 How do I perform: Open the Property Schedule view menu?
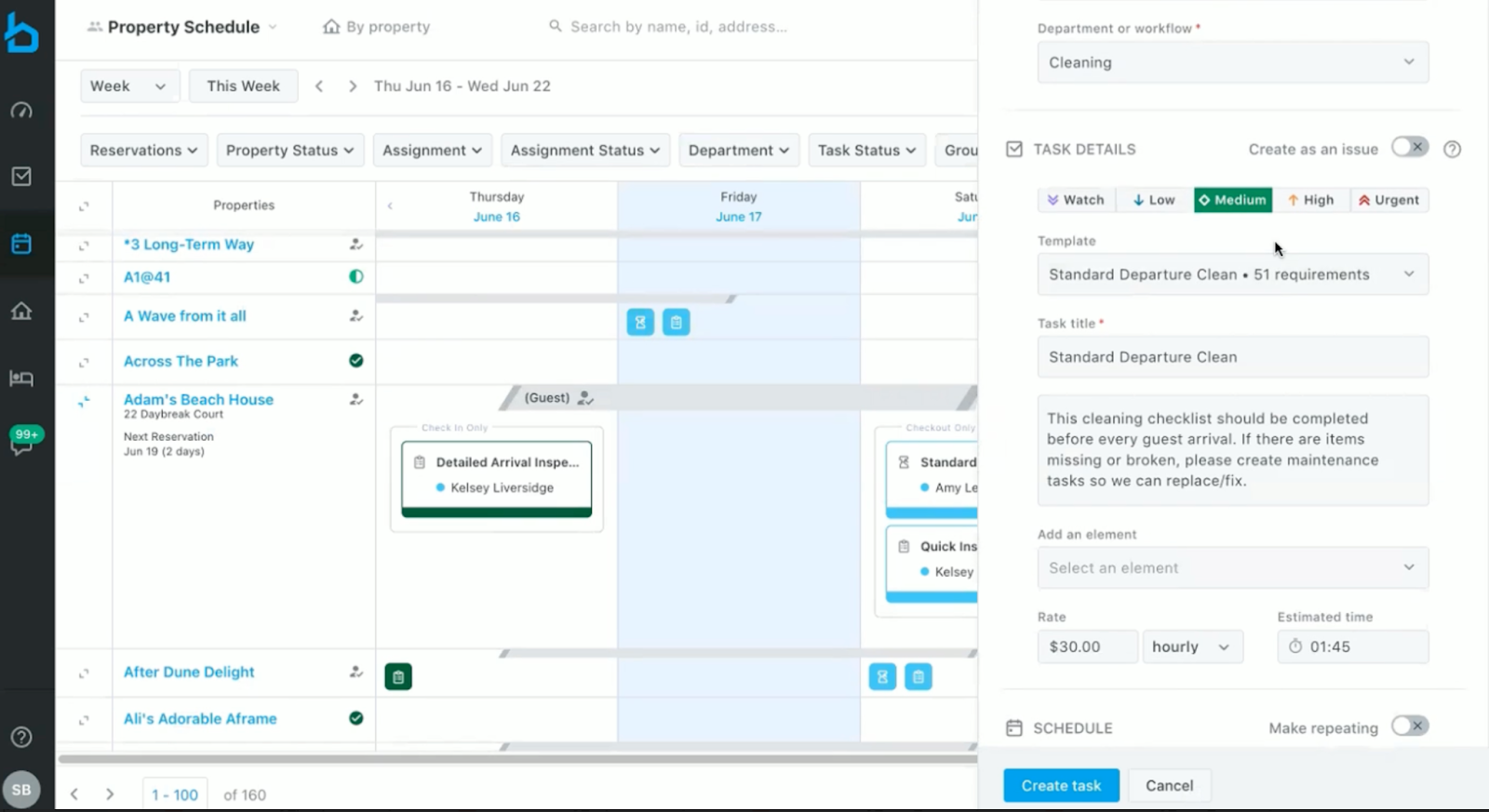click(183, 27)
